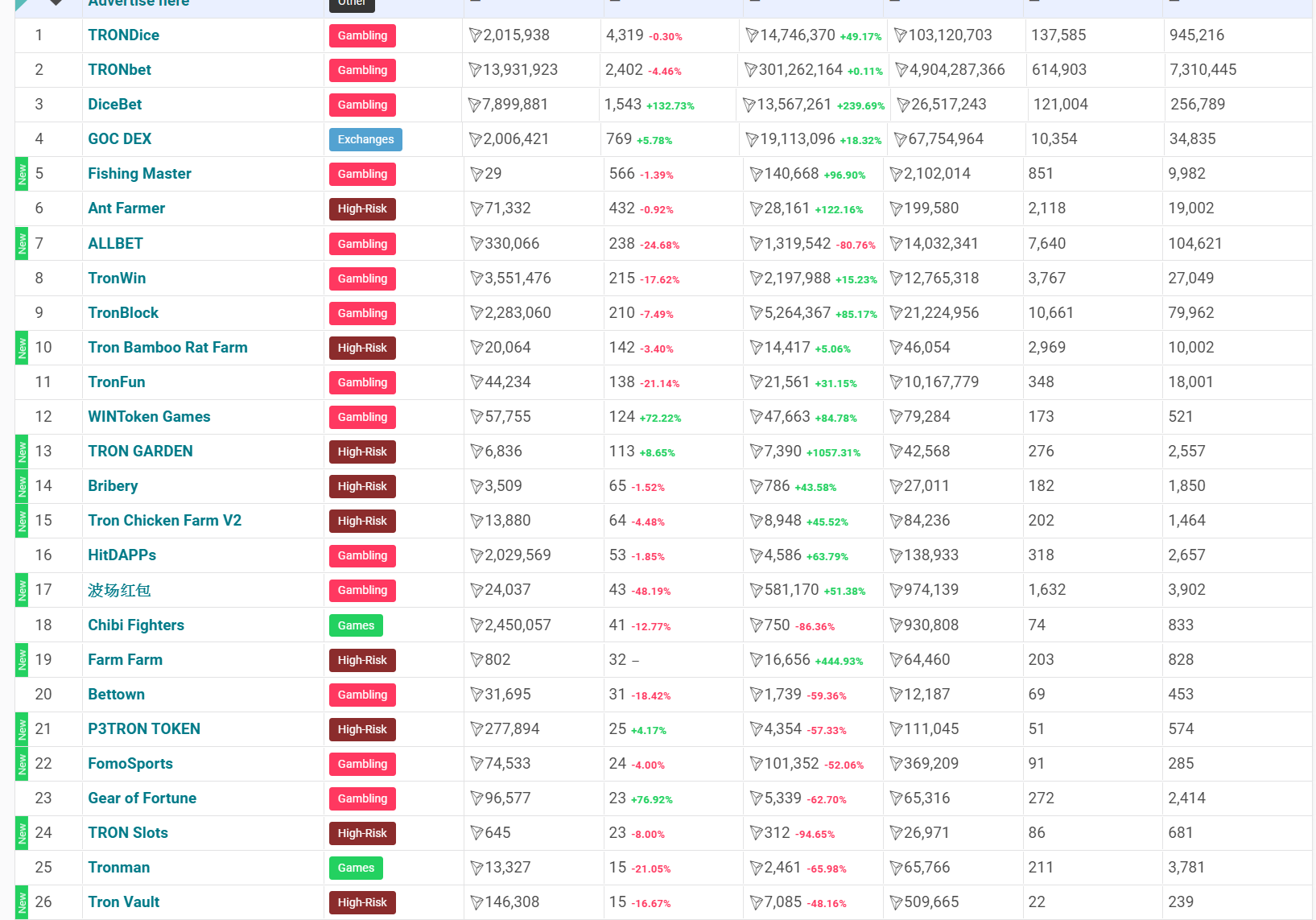Screen dimensions: 1316x920
Task: View the Tronman dapp
Action: click(119, 867)
